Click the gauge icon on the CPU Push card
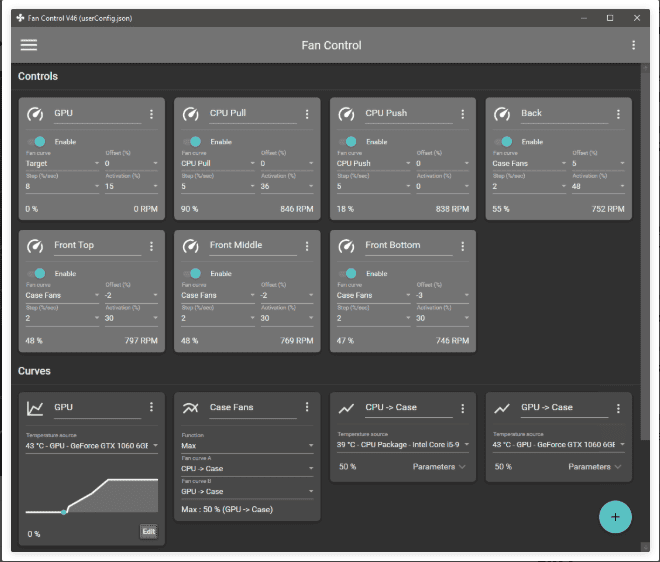The height and width of the screenshot is (562, 660). (346, 114)
